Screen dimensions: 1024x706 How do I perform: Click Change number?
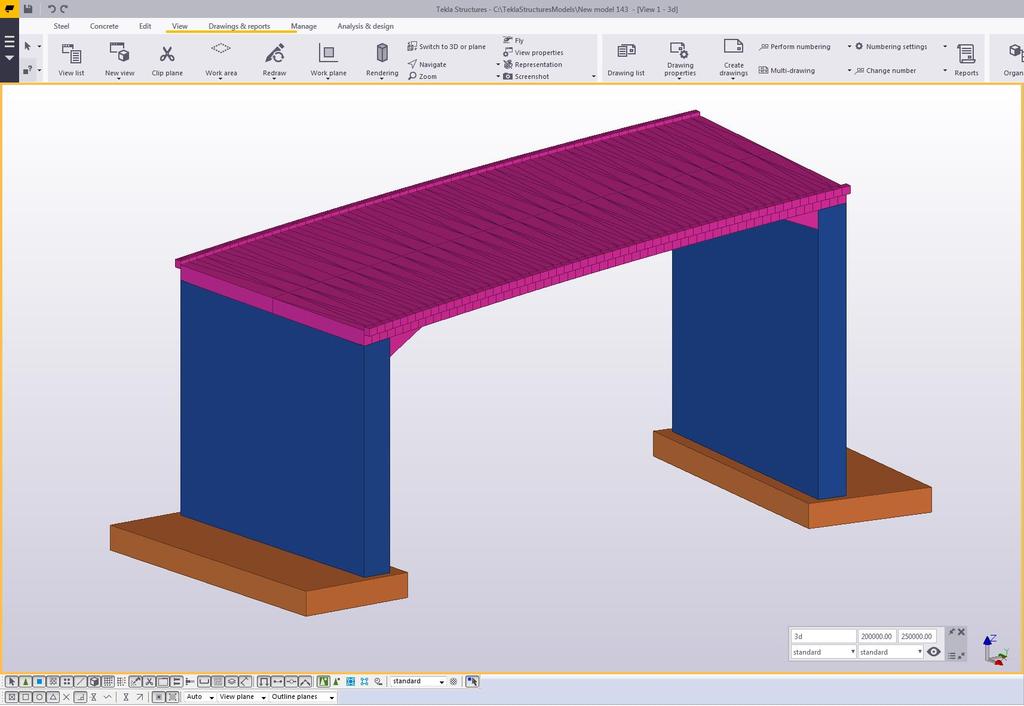[x=886, y=70]
